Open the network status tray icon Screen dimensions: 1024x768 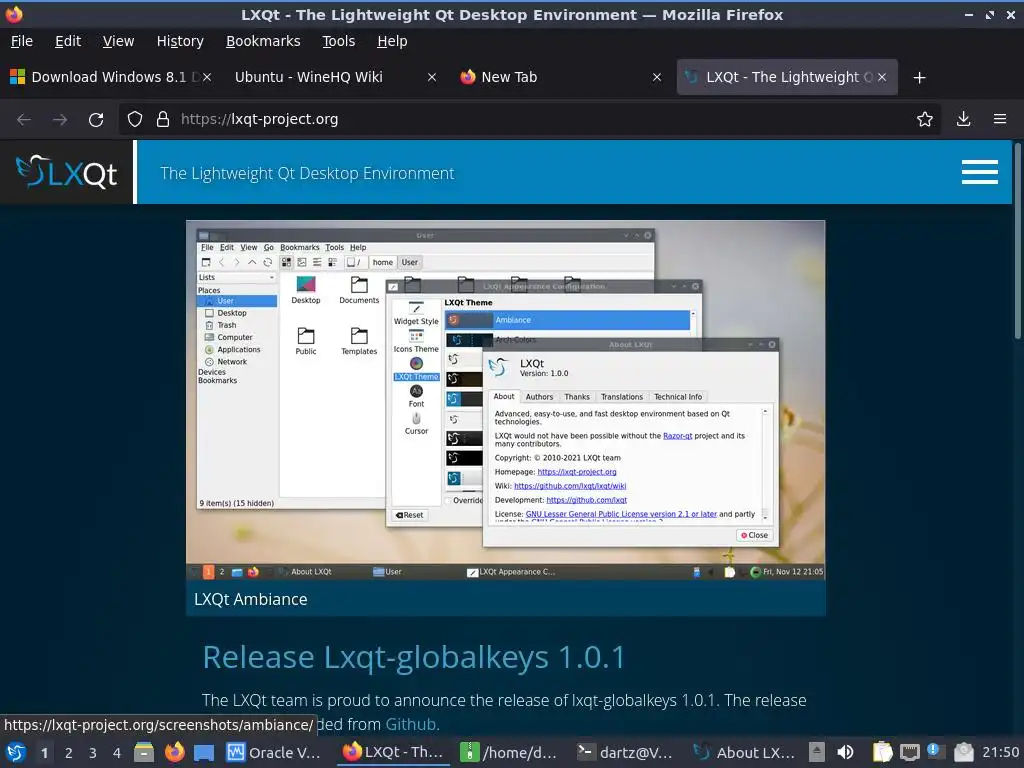(910, 753)
